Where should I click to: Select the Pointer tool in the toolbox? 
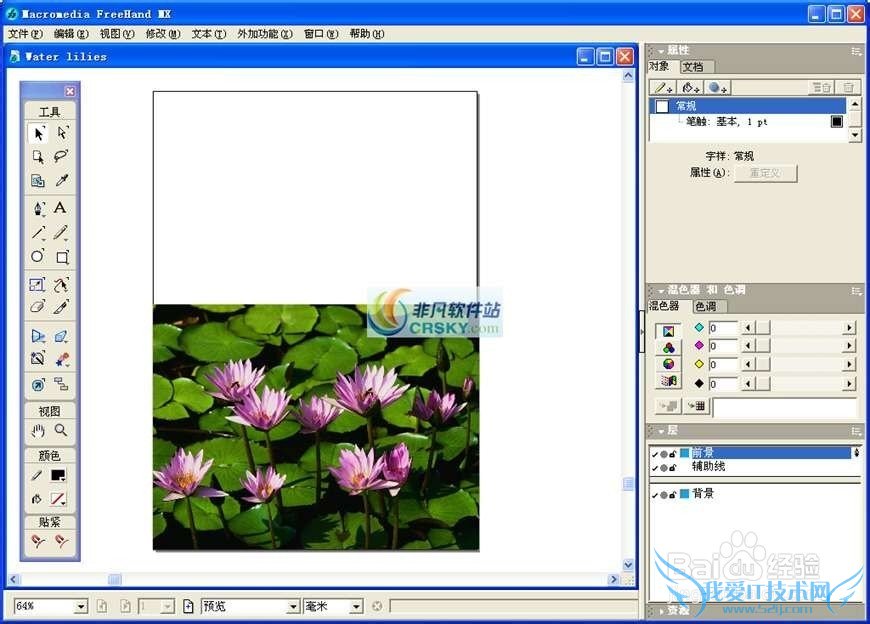tap(38, 133)
